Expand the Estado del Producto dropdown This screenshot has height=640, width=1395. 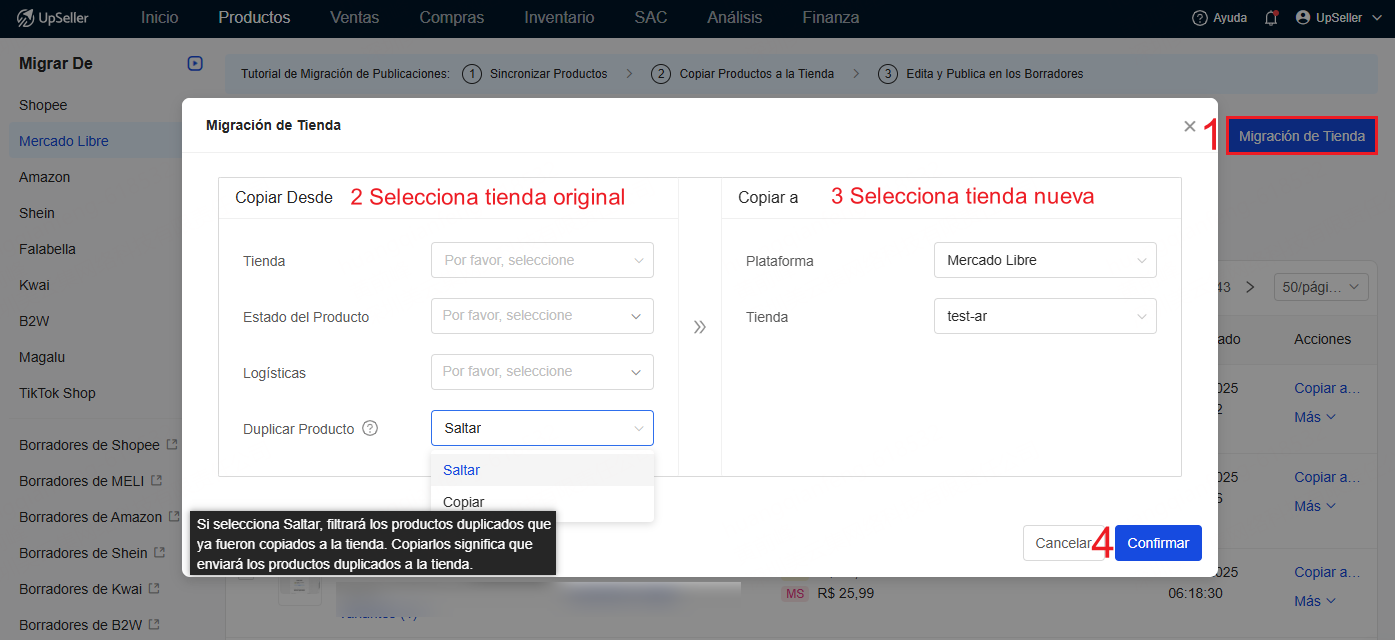(x=542, y=316)
